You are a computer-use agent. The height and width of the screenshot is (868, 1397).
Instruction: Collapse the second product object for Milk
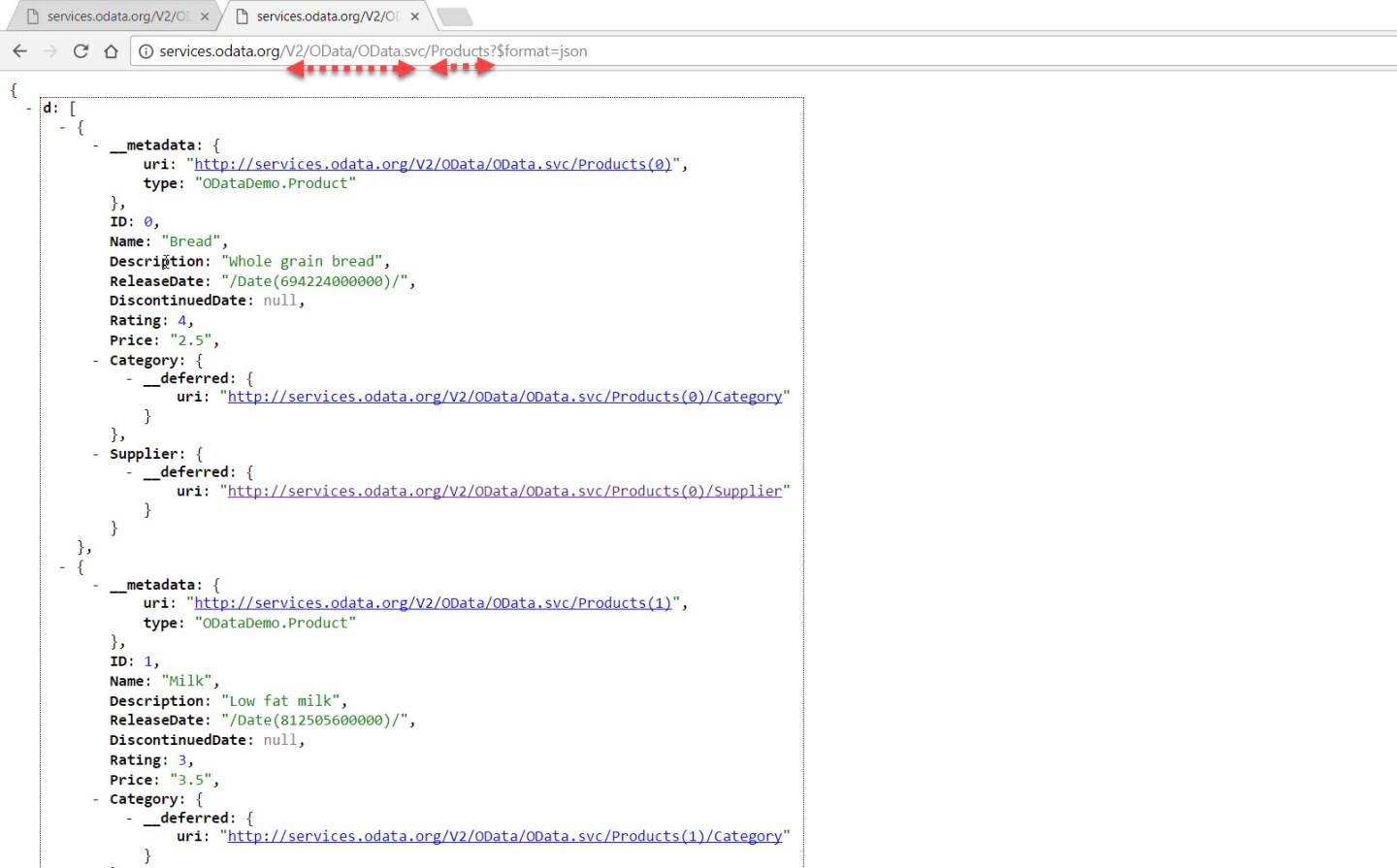(x=62, y=565)
